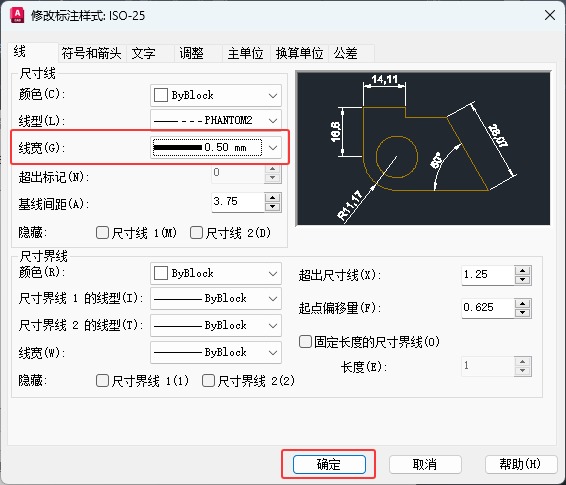Click the 超出标记(N) label
Screen dimensions: 566x485
click(x=54, y=177)
